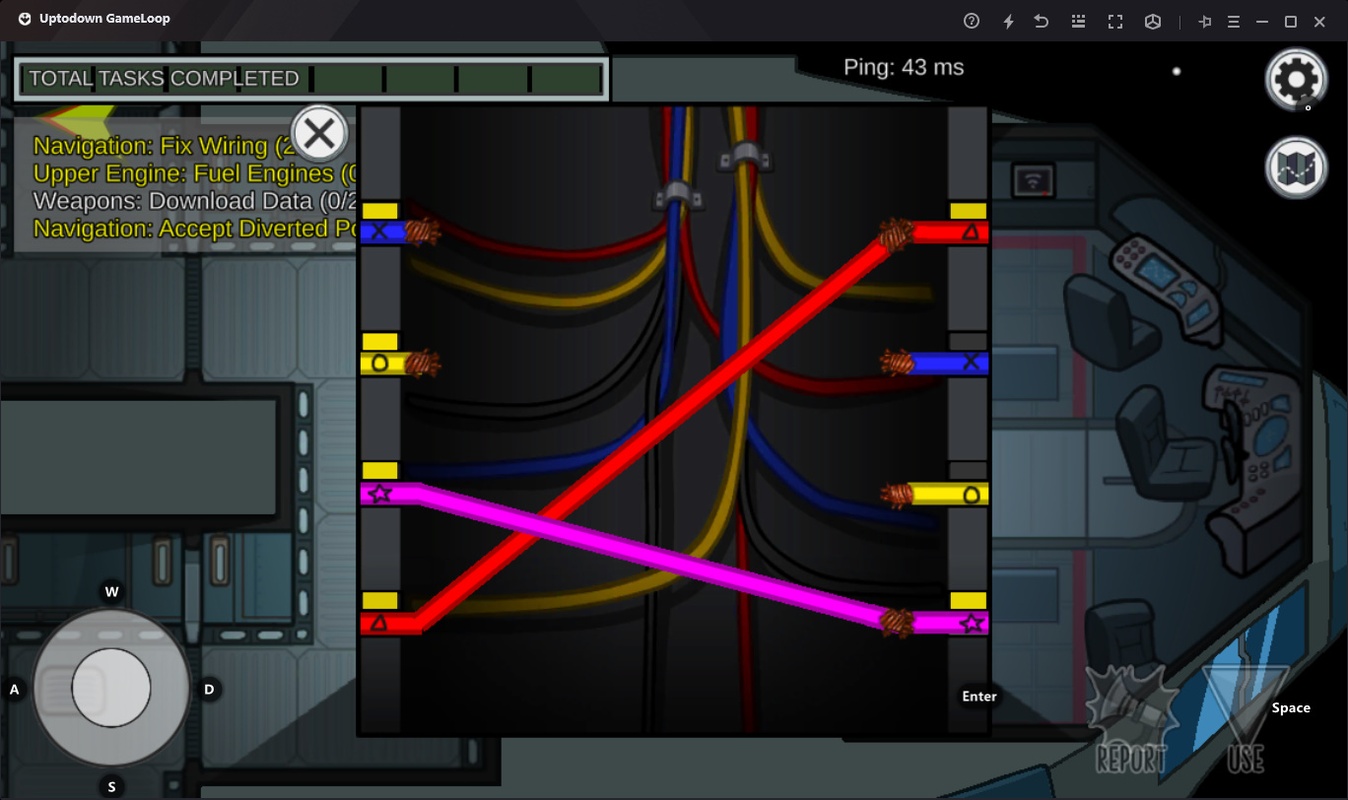Click the Ping: 43 ms indicator
The width and height of the screenshot is (1348, 800).
(904, 67)
